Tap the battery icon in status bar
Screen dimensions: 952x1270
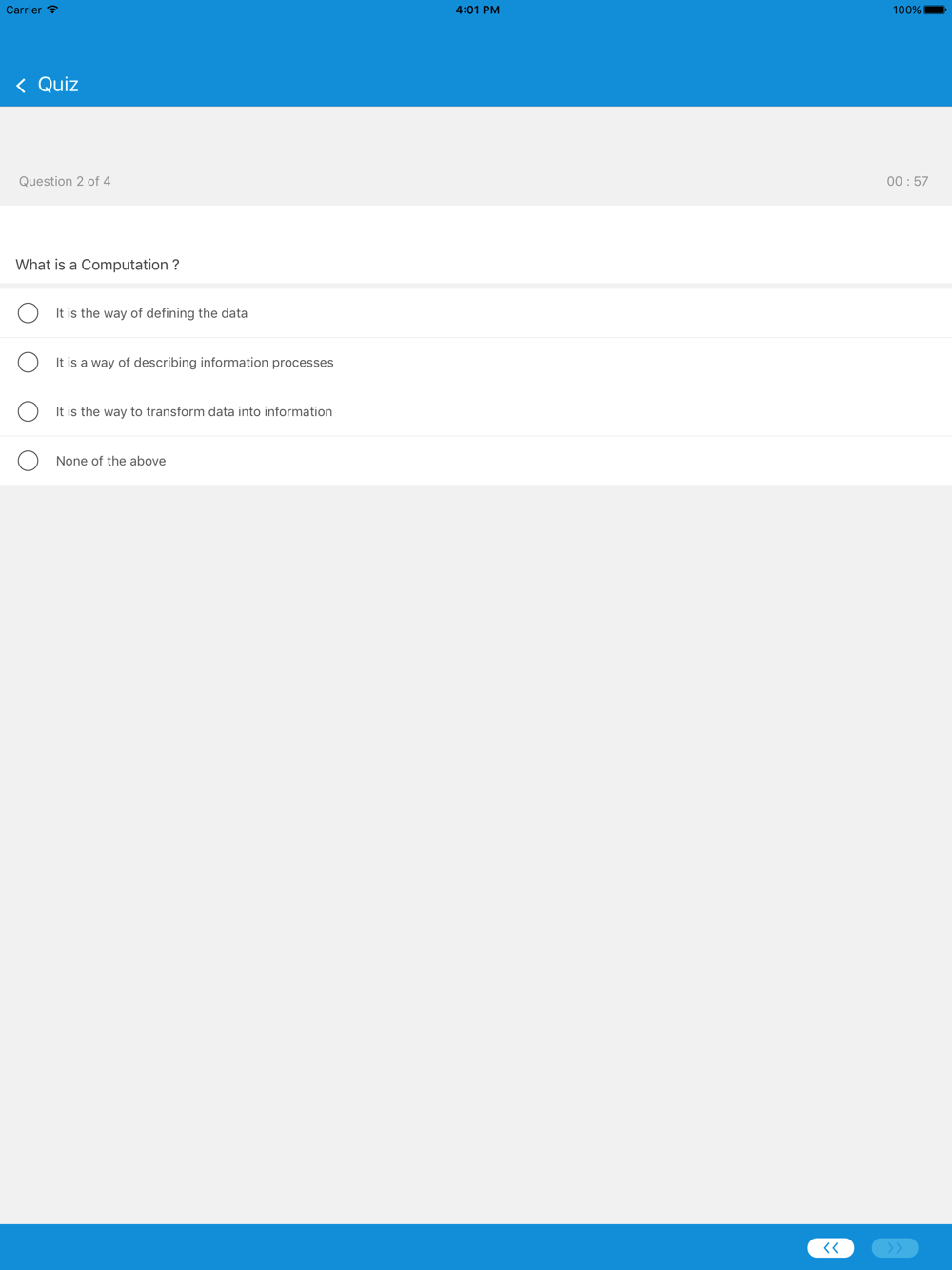935,10
